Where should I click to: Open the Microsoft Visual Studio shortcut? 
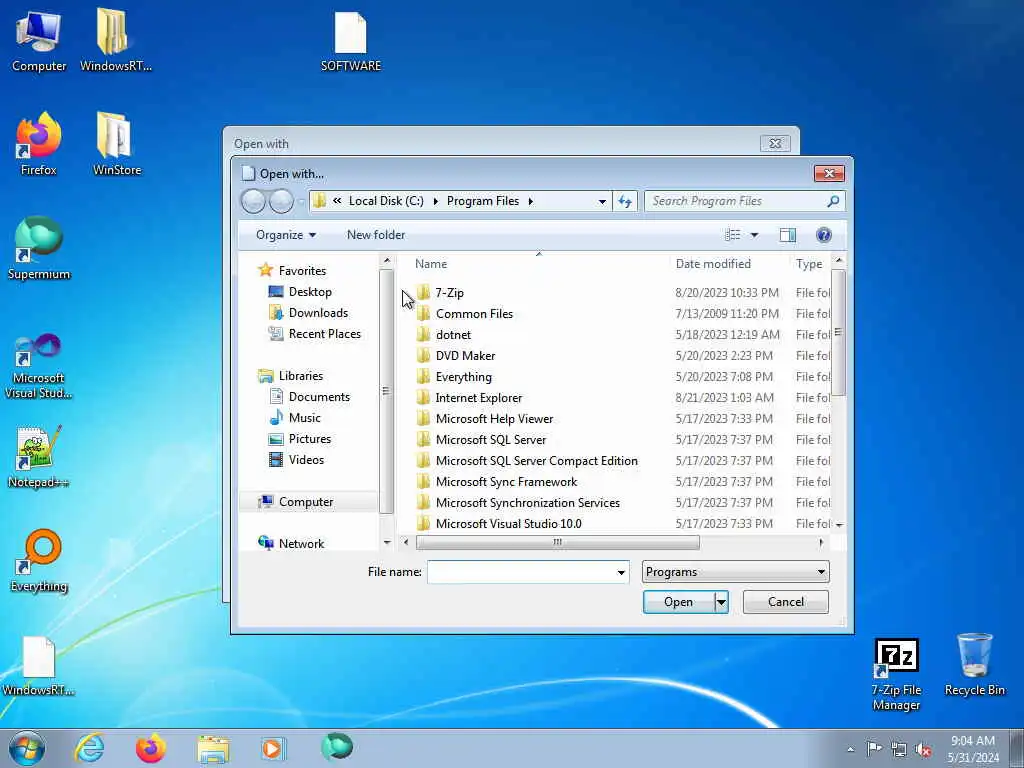click(x=39, y=366)
